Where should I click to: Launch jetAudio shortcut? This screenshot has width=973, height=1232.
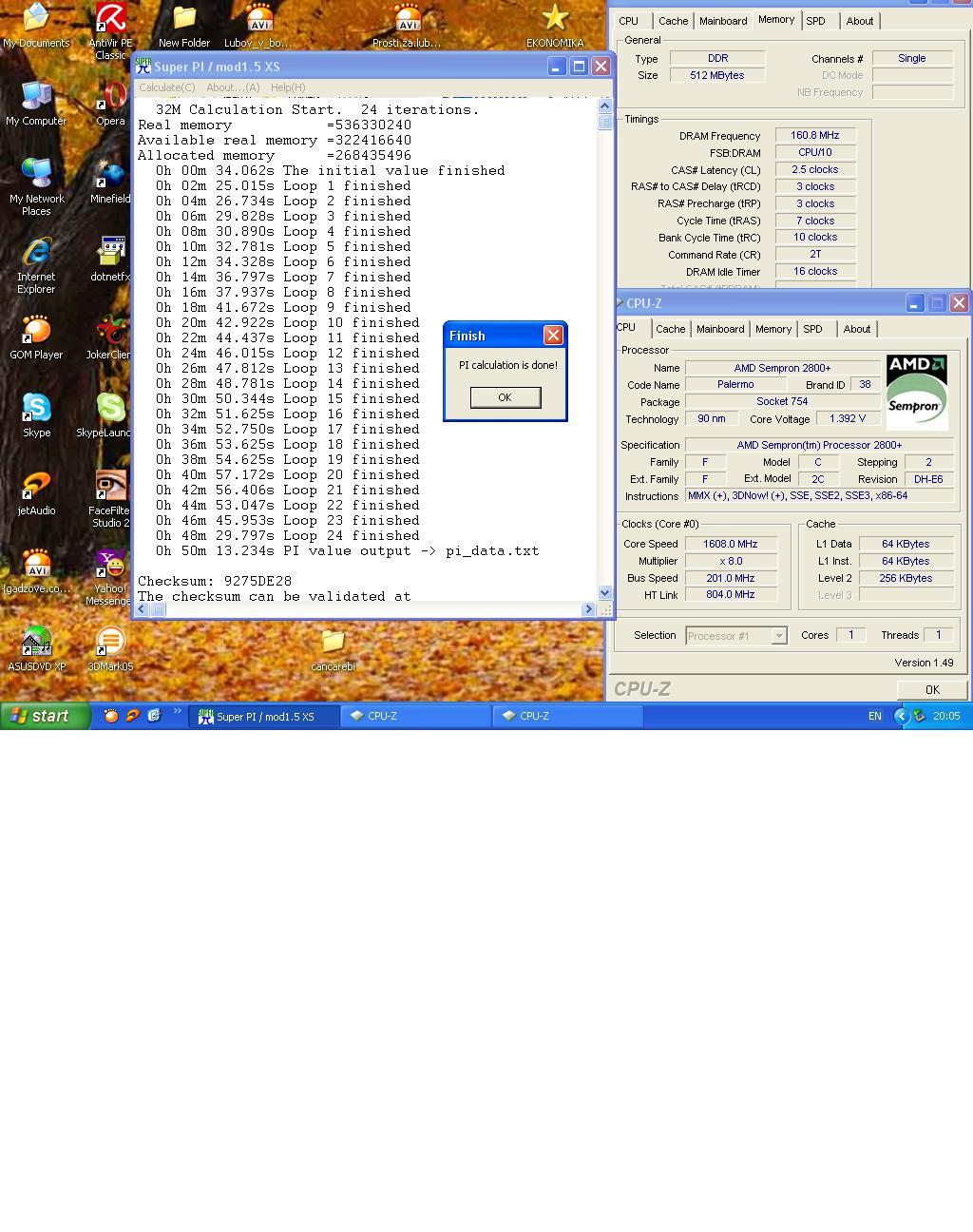click(x=36, y=492)
